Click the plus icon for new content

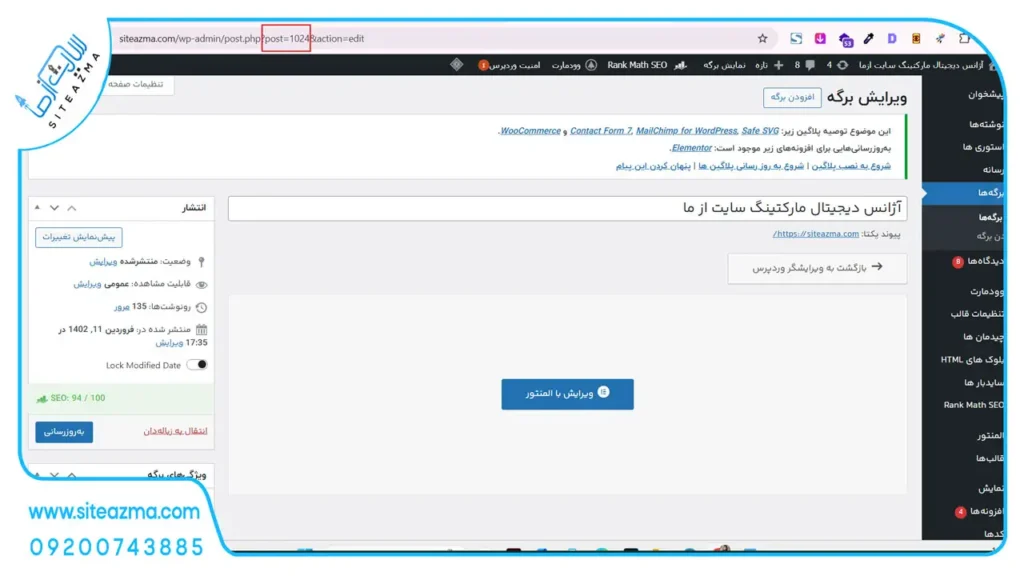[x=778, y=65]
